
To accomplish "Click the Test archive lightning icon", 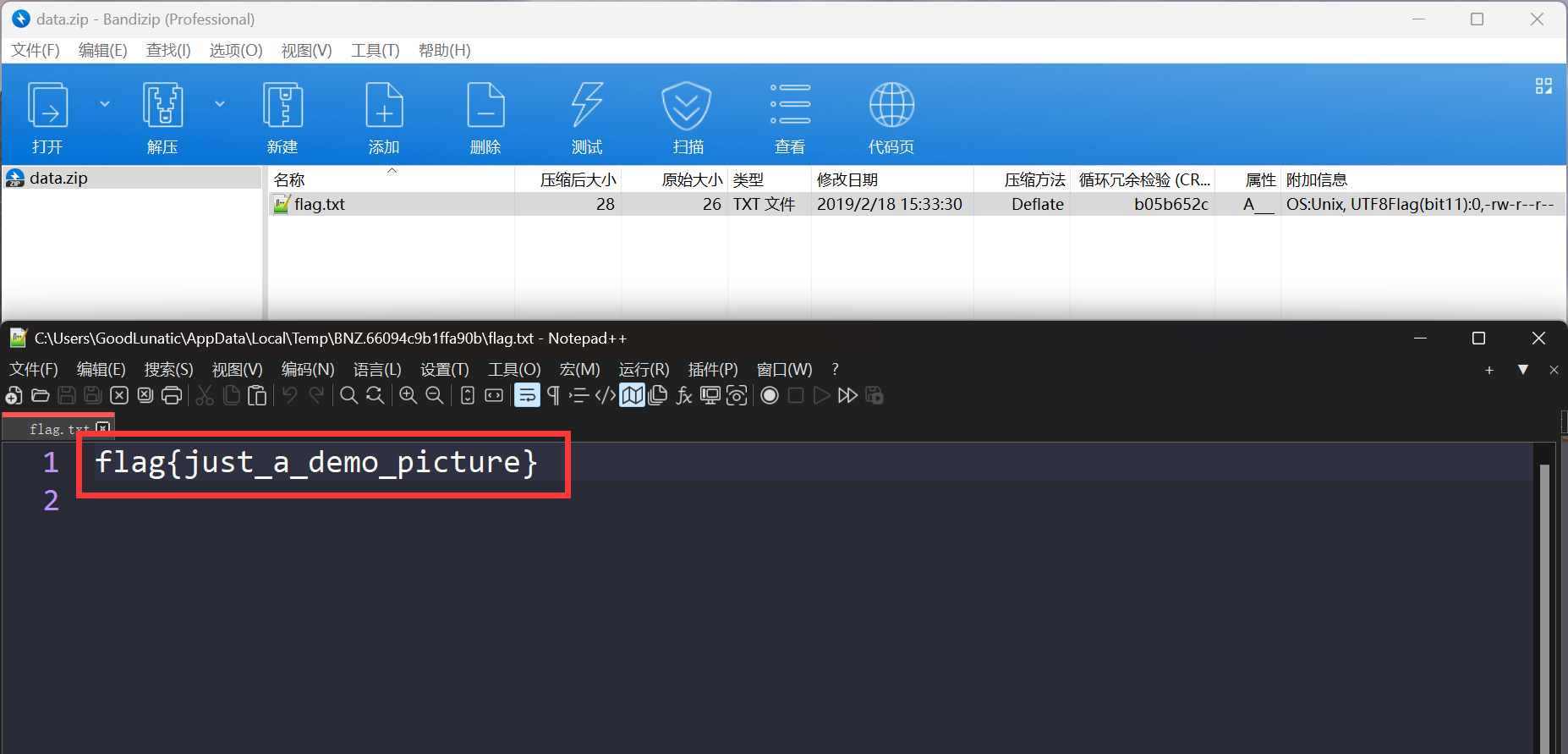I will [x=587, y=106].
